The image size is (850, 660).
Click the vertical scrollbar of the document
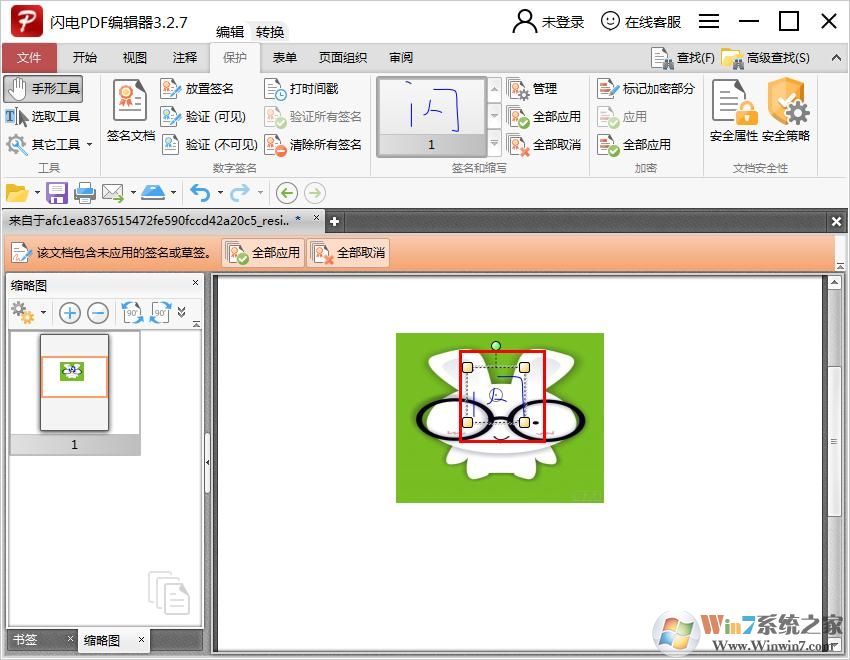tap(834, 441)
